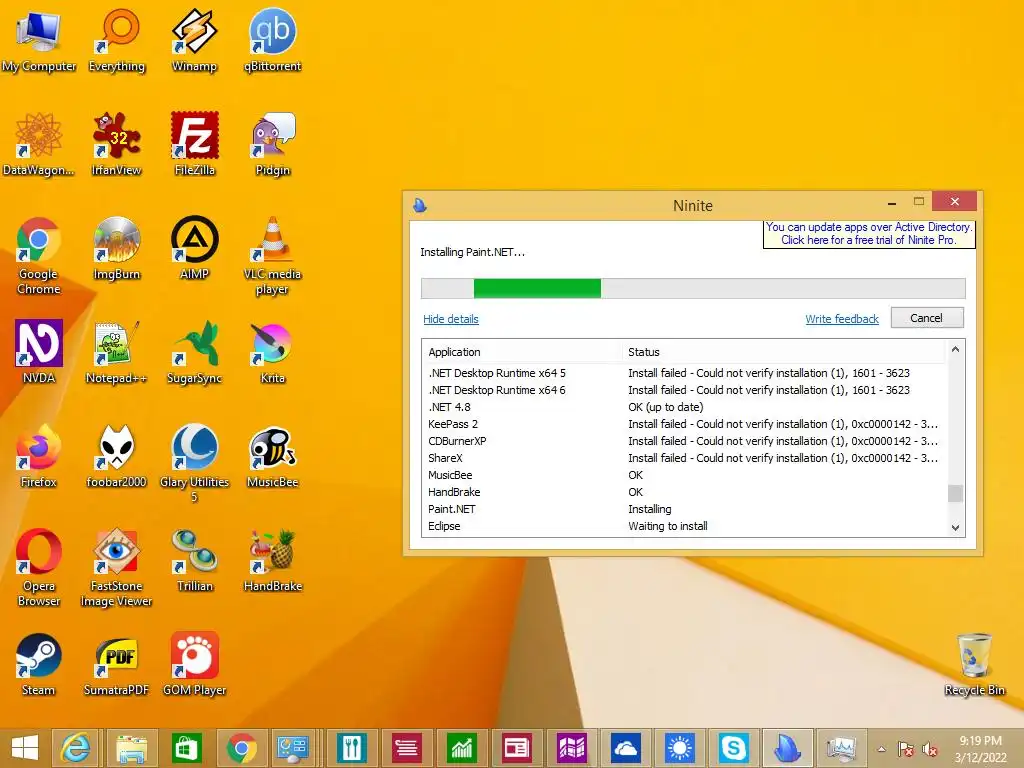
Task: Open the Google Chrome desktop shortcut
Action: click(x=39, y=255)
